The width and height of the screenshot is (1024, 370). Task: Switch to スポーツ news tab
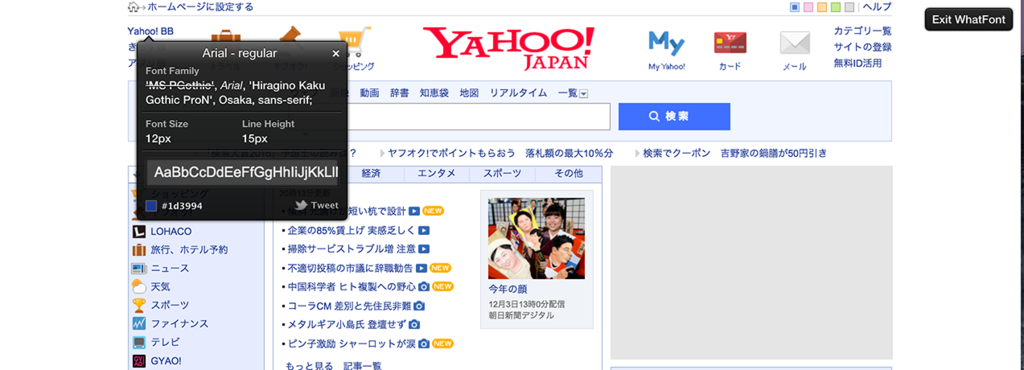click(x=502, y=174)
